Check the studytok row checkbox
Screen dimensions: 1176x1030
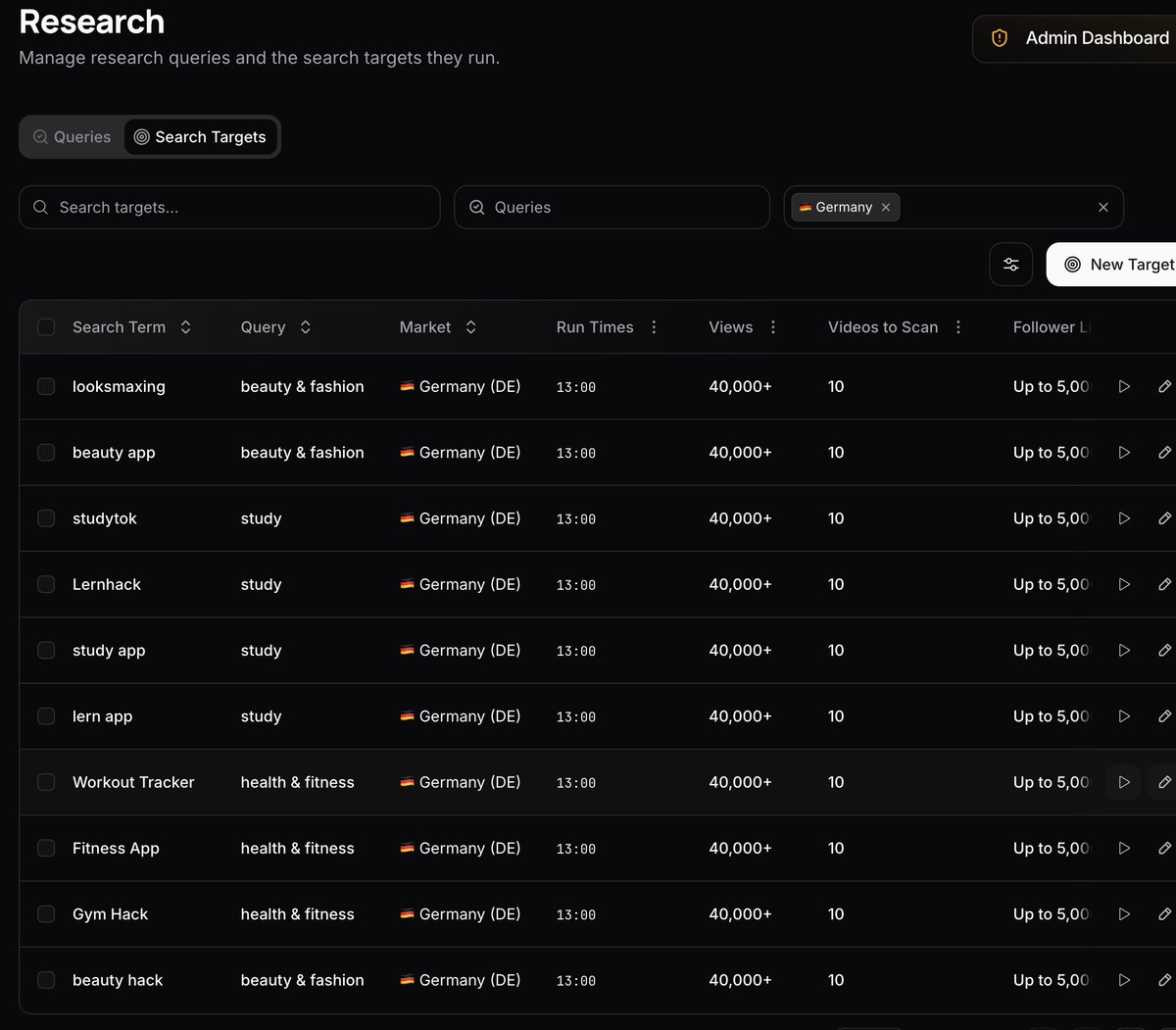click(46, 518)
